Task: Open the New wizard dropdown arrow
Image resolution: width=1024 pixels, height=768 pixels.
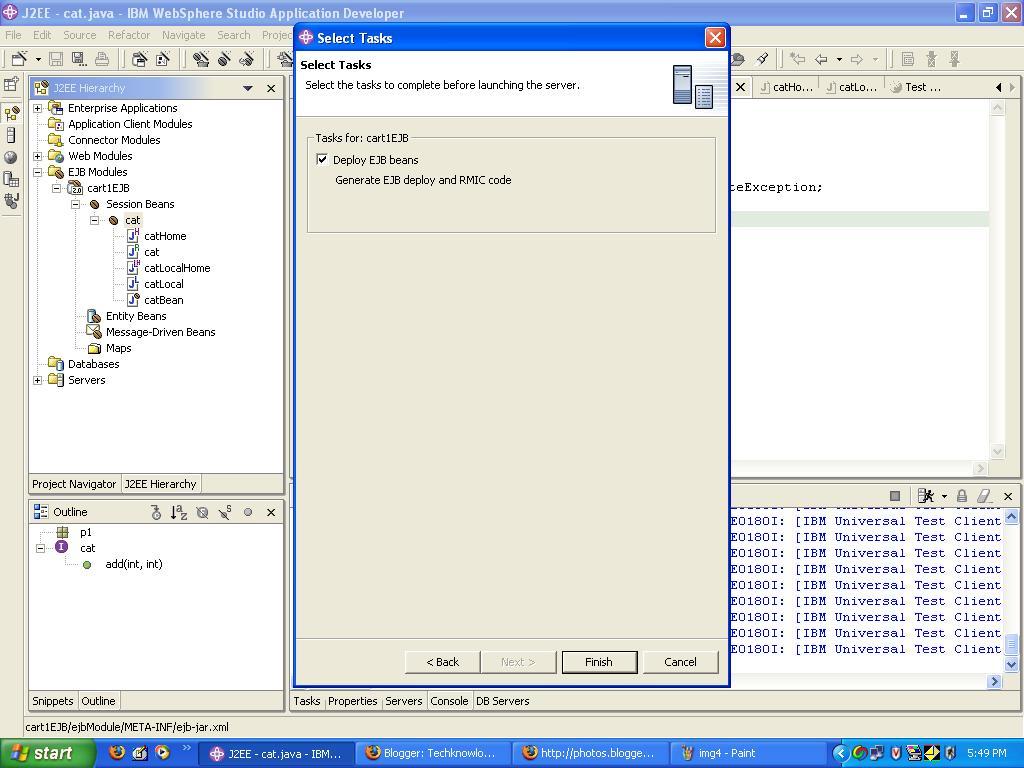Action: click(x=38, y=59)
